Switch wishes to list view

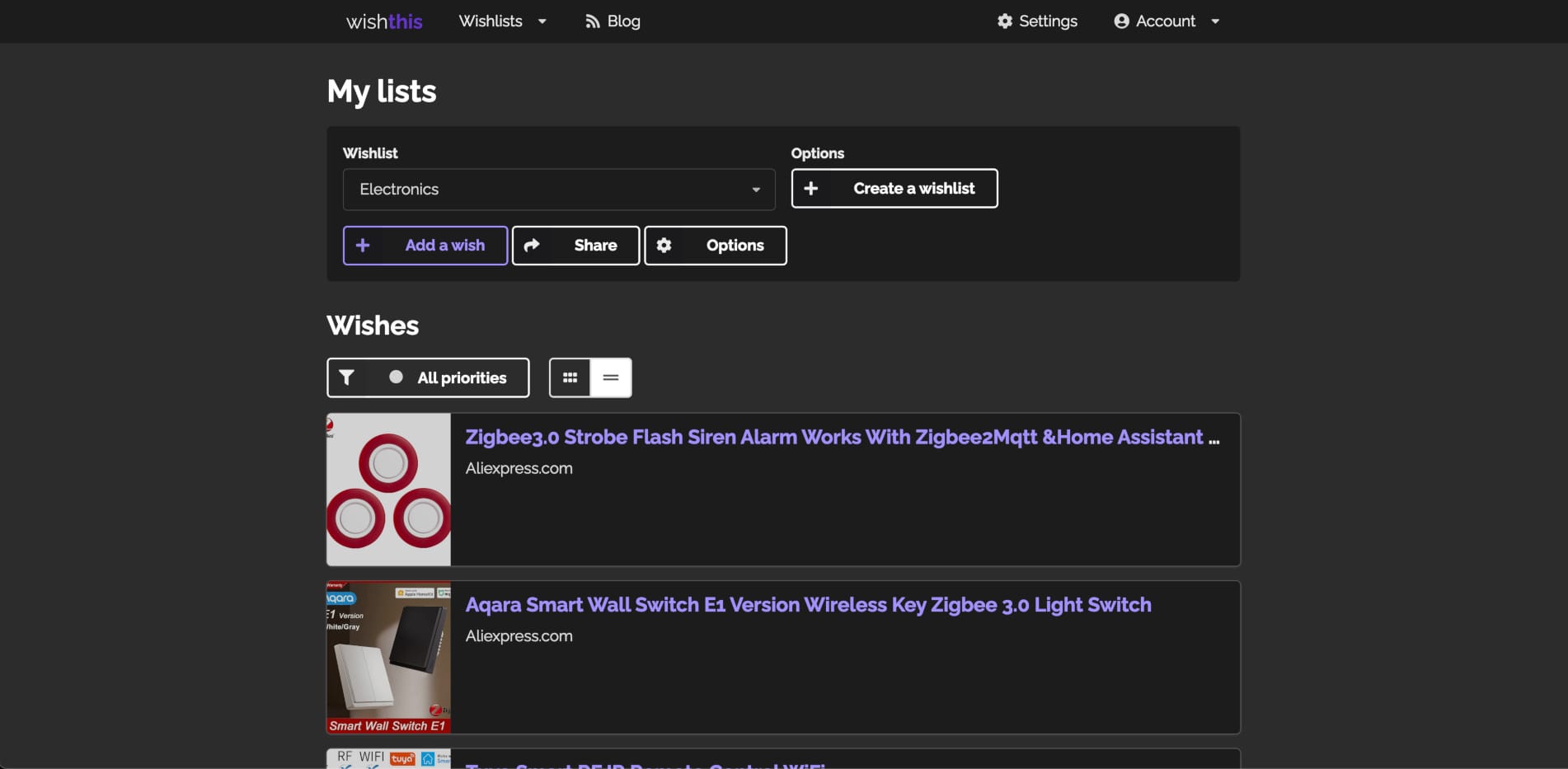click(x=611, y=377)
